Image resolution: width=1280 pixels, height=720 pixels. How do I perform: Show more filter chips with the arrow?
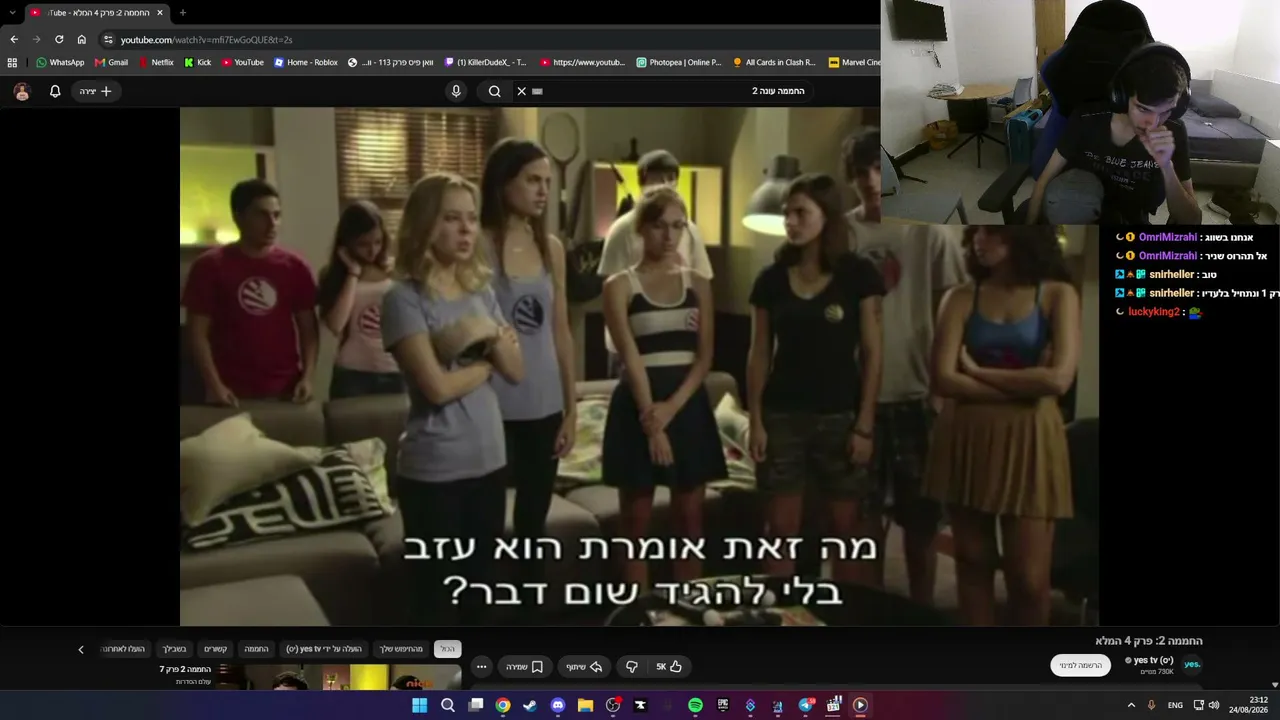pos(81,649)
